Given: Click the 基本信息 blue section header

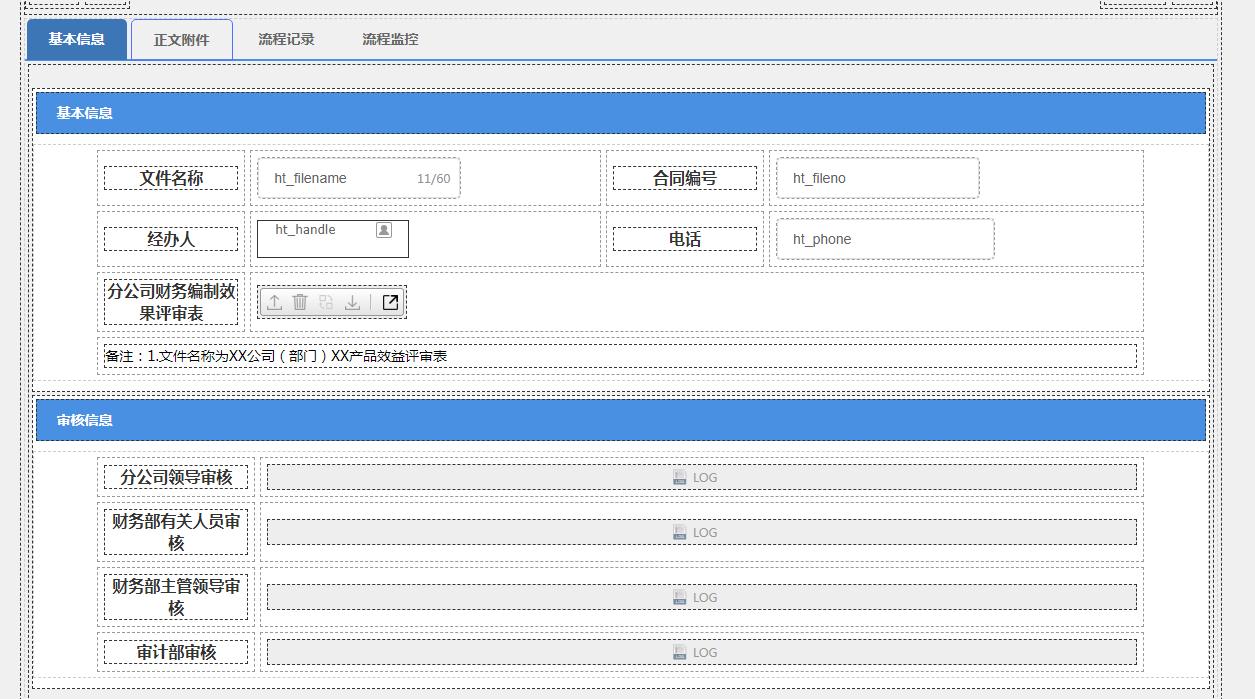Looking at the screenshot, I should click(621, 113).
